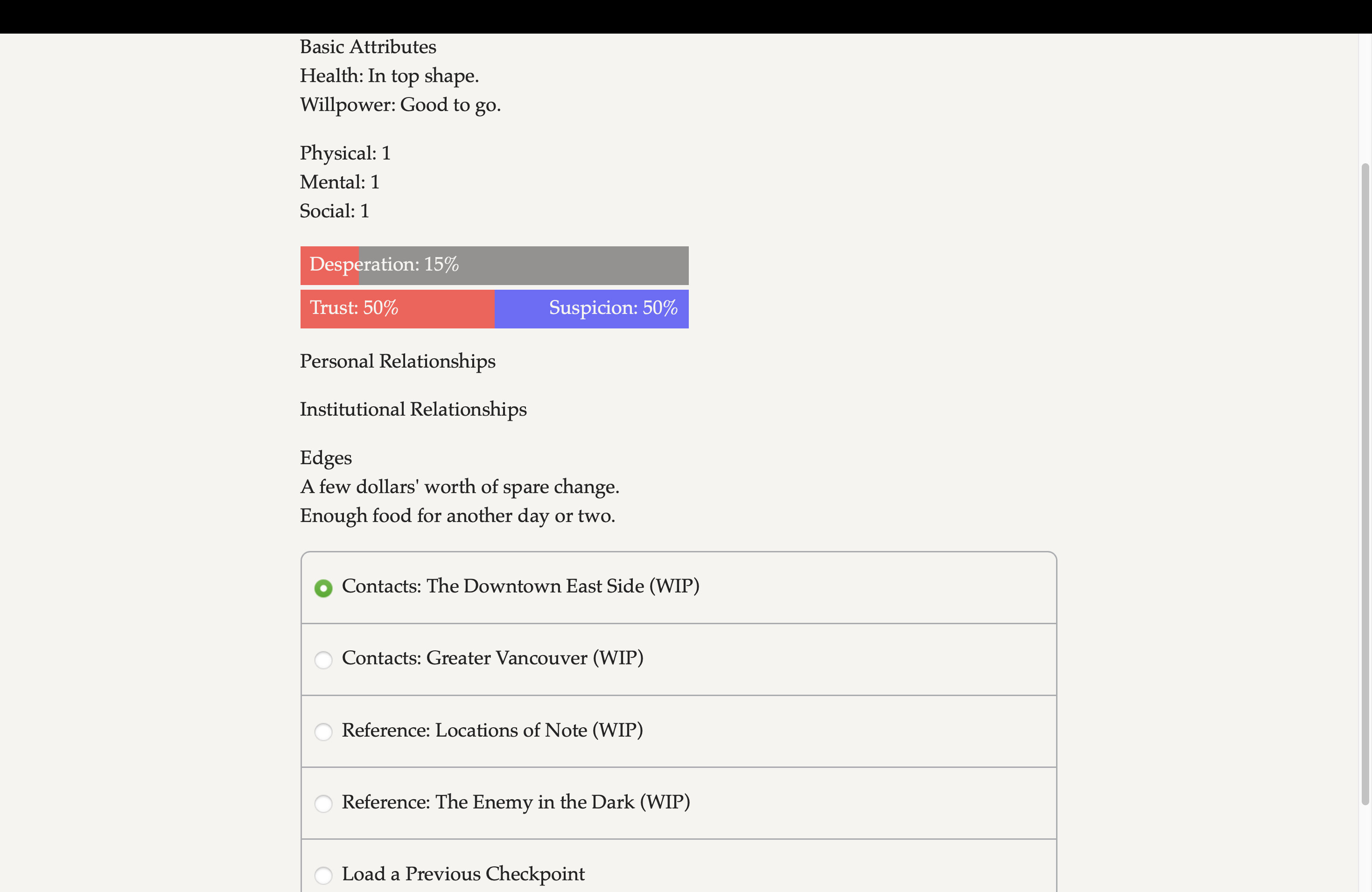The image size is (1372, 892).
Task: Click the Institutional Relationships heading
Action: coord(413,409)
